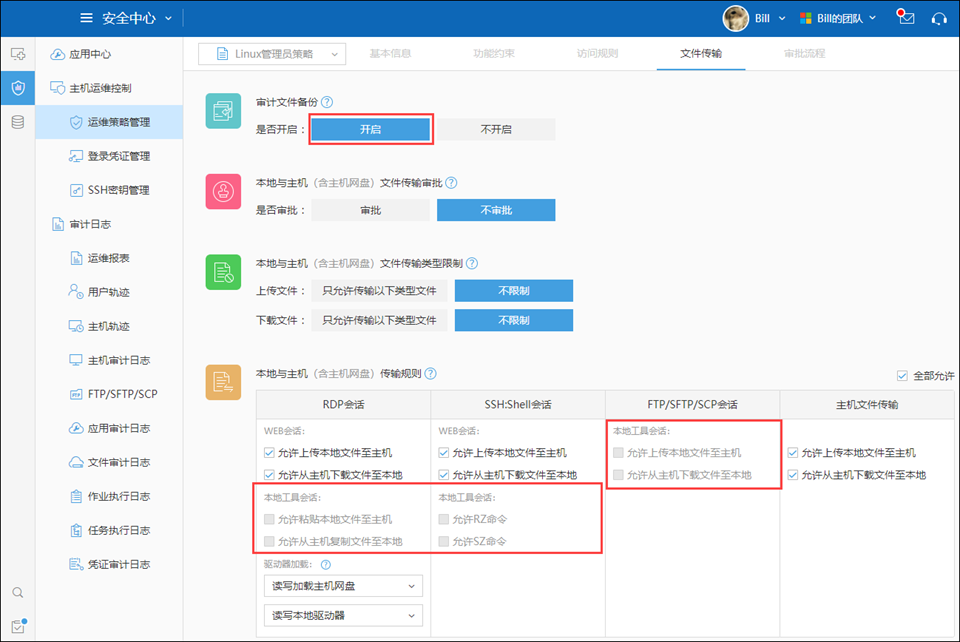The image size is (960, 642).
Task: Open the search icon at bottom left
Action: coord(17,593)
